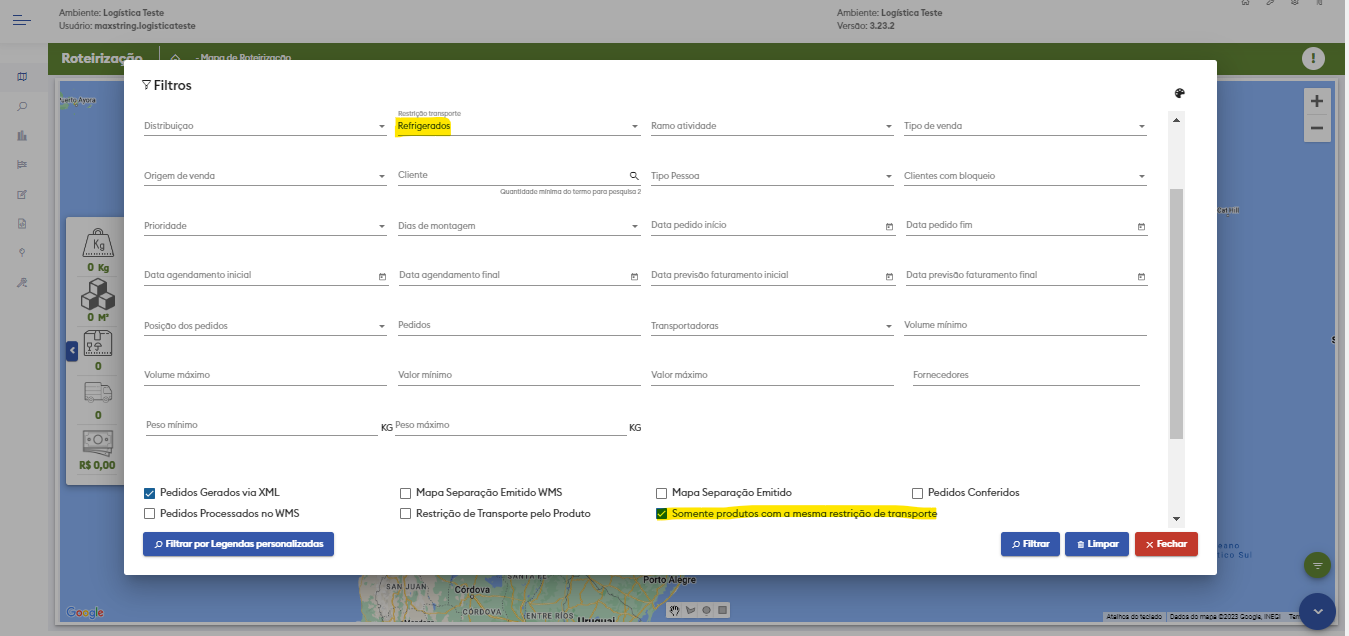Click the map icon in the sidebar

[22, 77]
